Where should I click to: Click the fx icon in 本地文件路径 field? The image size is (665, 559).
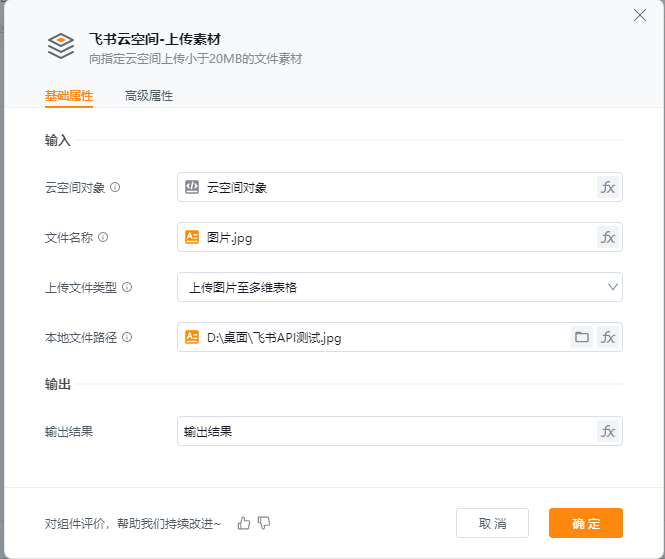click(608, 338)
